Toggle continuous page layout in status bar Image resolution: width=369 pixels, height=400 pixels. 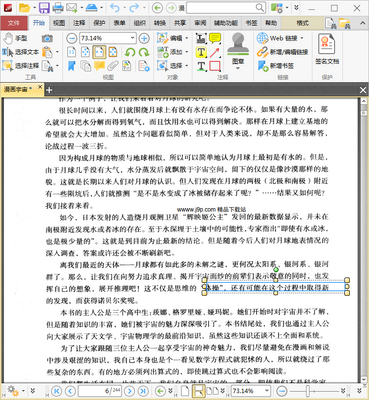(x=199, y=391)
